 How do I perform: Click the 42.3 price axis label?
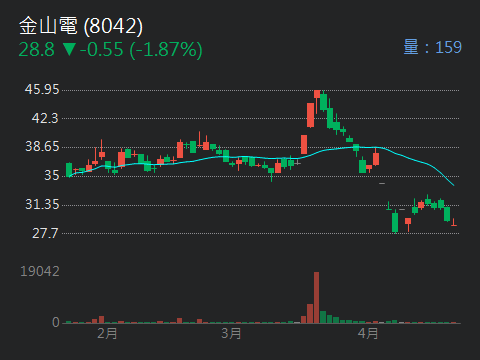[x=45, y=118]
